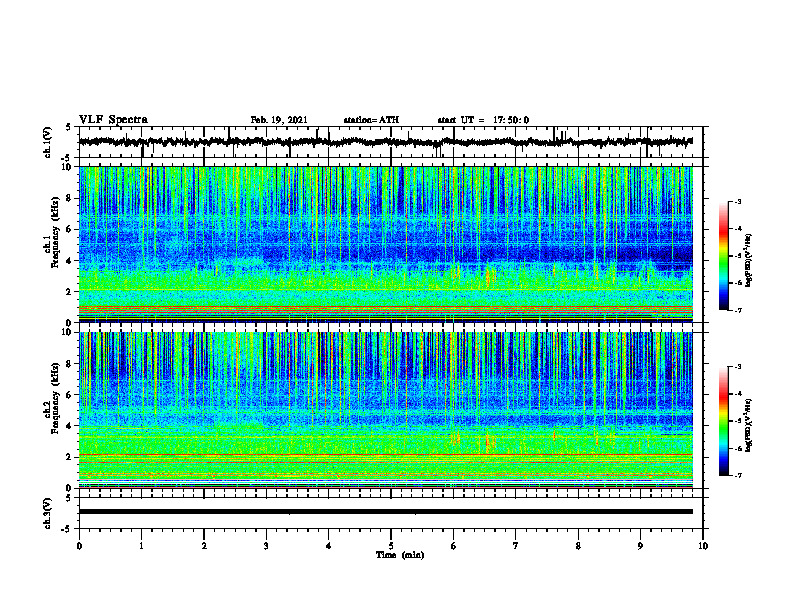Click the "4" kHz tick of ch.1 spectrogram

[70, 261]
